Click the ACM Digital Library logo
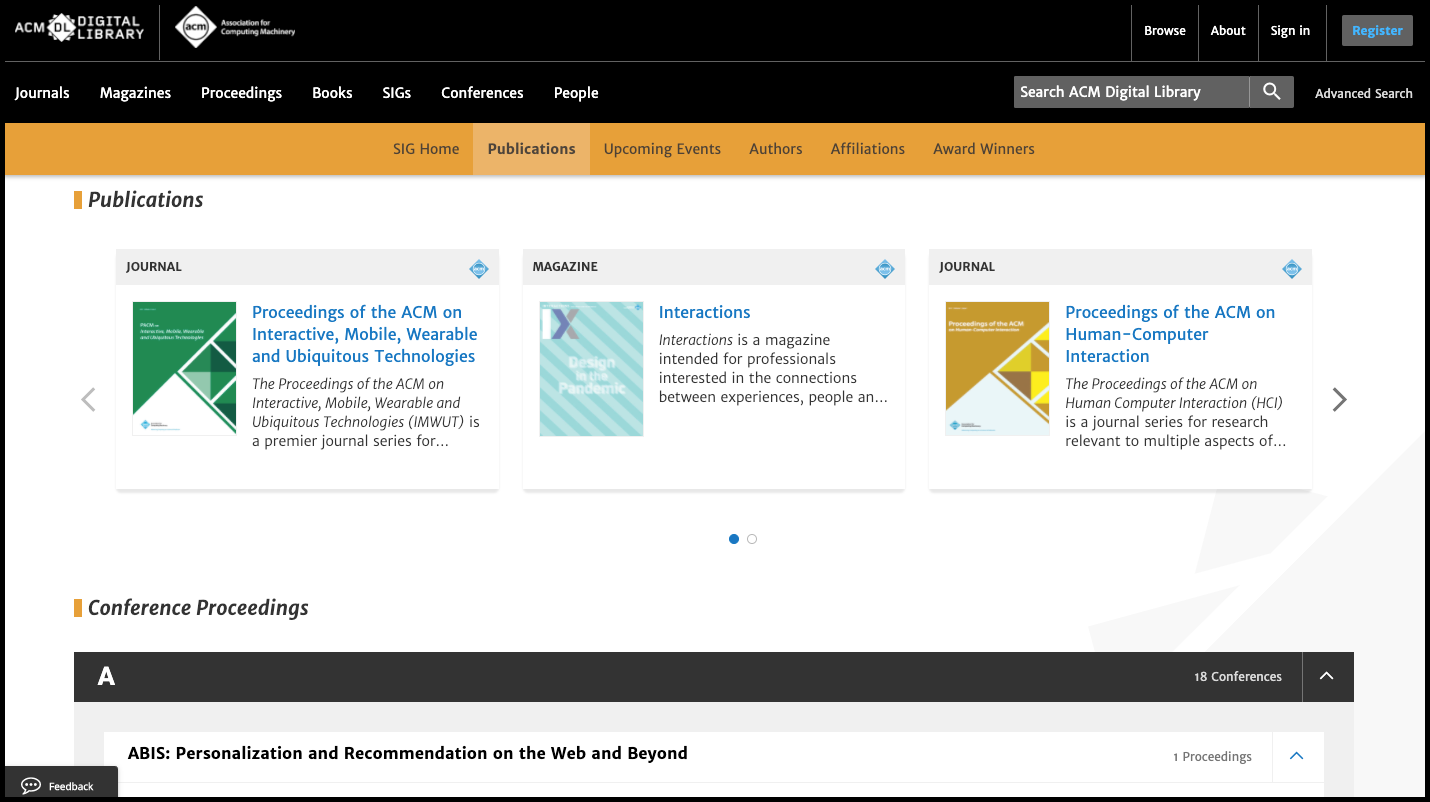1430x802 pixels. pyautogui.click(x=79, y=27)
